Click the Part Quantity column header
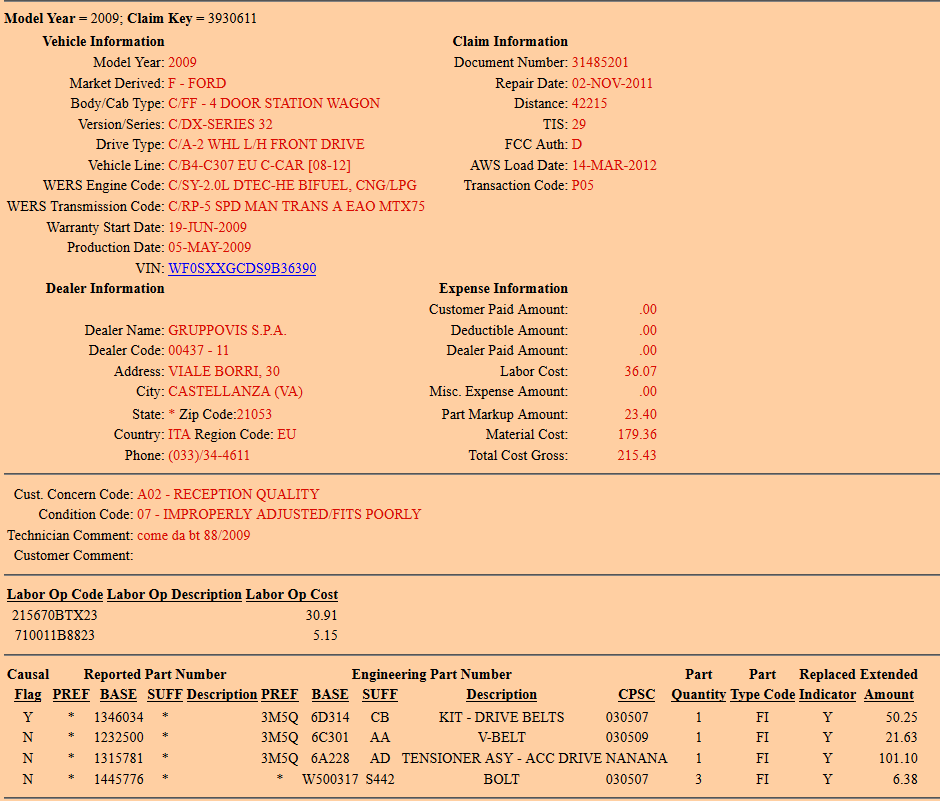Image resolution: width=940 pixels, height=801 pixels. 698,694
